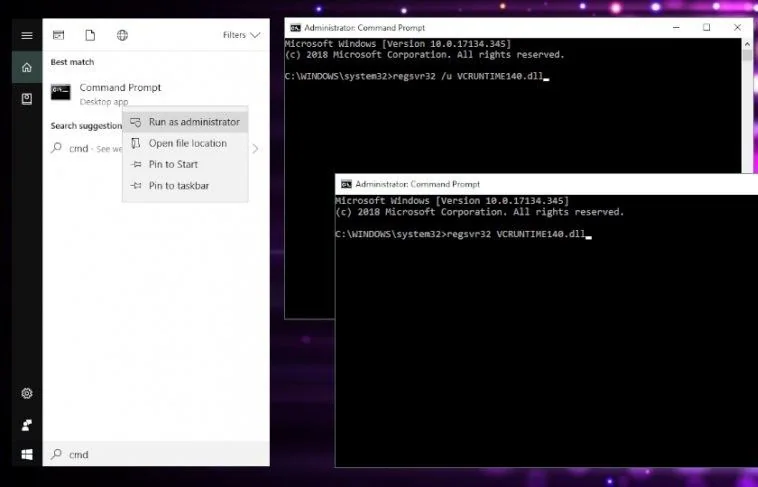This screenshot has width=758, height=487.
Task: Select Pin to Start option
Action: (x=185, y=164)
